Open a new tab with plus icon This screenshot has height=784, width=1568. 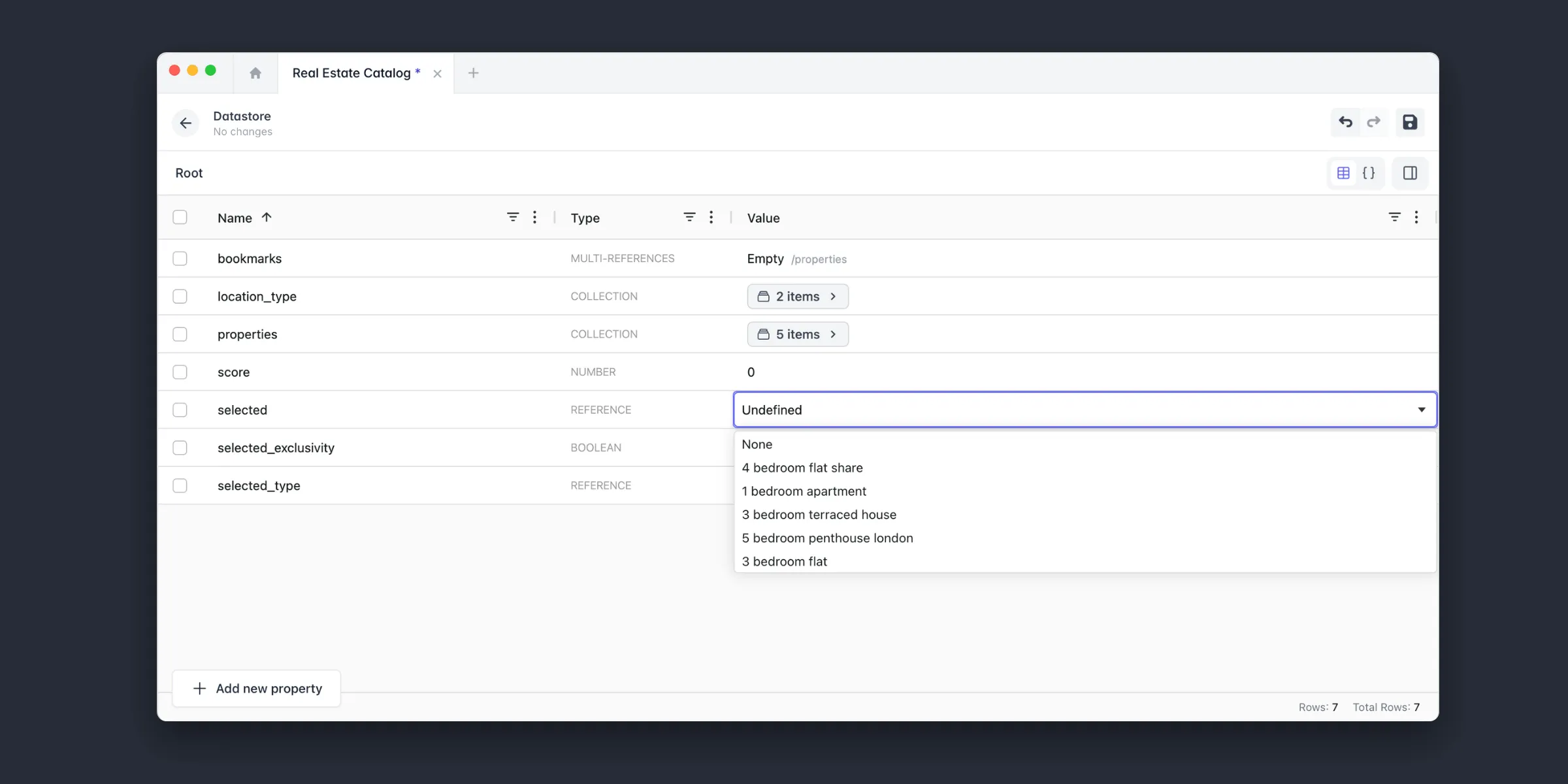[x=474, y=73]
